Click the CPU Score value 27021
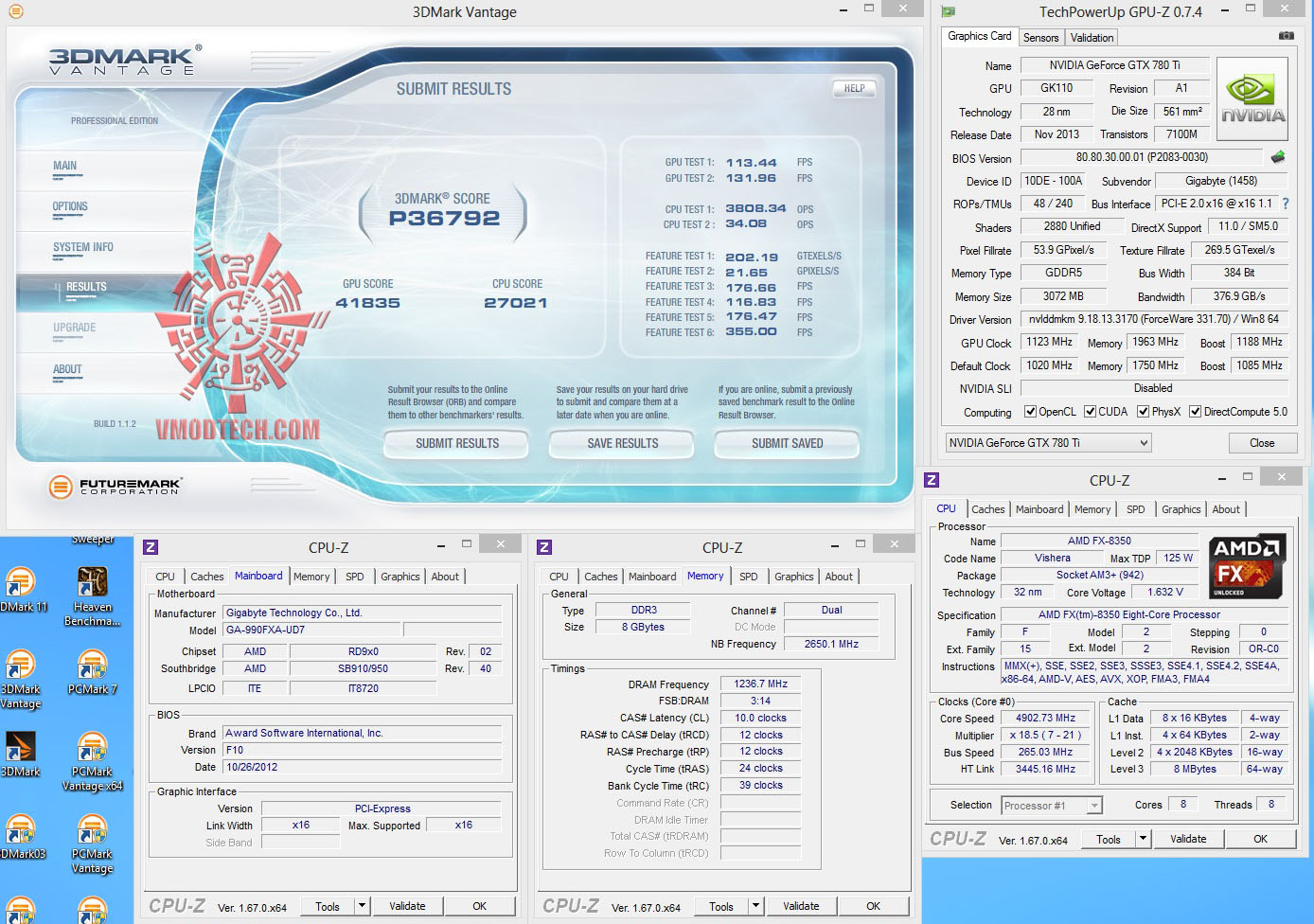 click(x=515, y=303)
